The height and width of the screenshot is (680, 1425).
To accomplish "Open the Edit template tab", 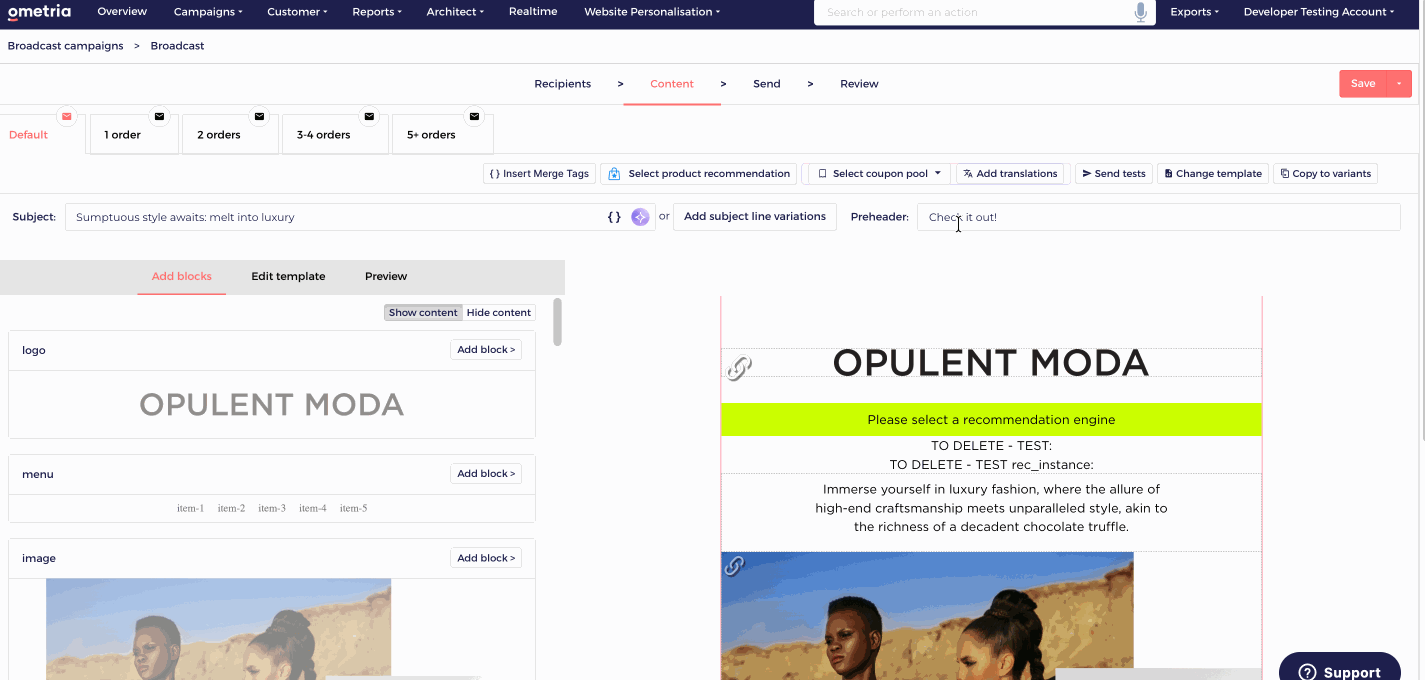I will coord(288,277).
